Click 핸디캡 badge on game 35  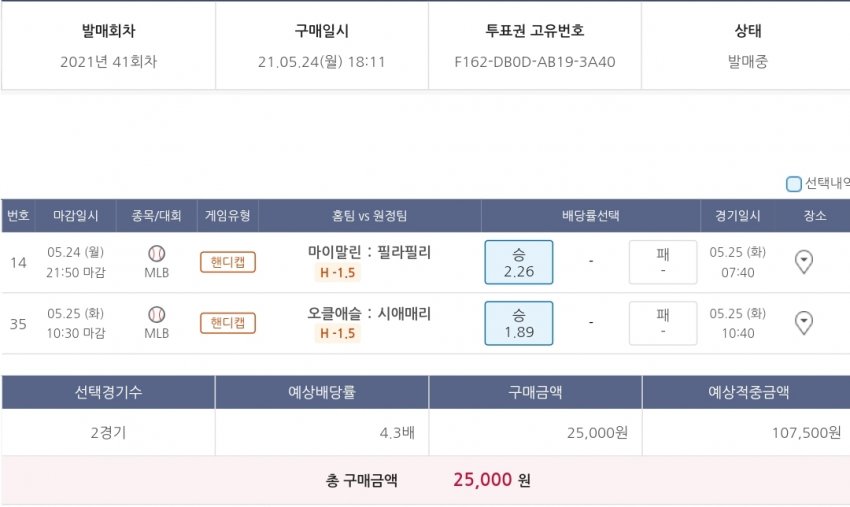coord(228,323)
